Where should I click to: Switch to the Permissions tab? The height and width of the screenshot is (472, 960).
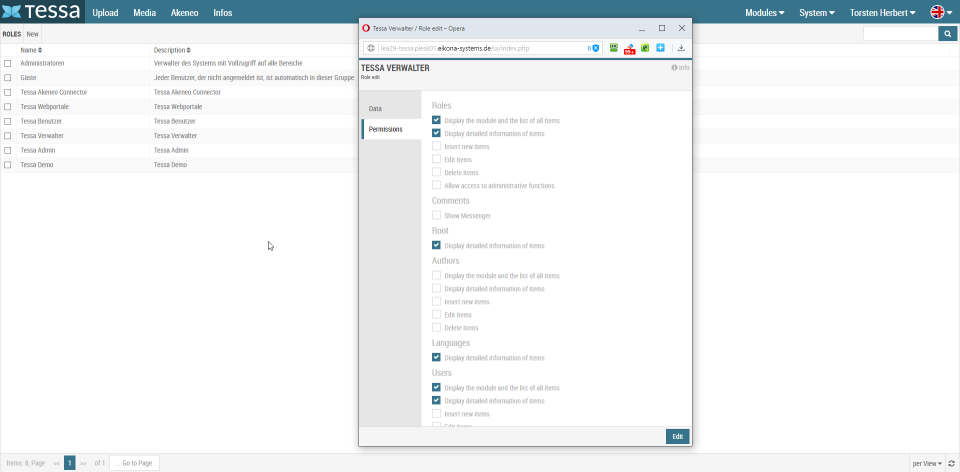(x=391, y=129)
